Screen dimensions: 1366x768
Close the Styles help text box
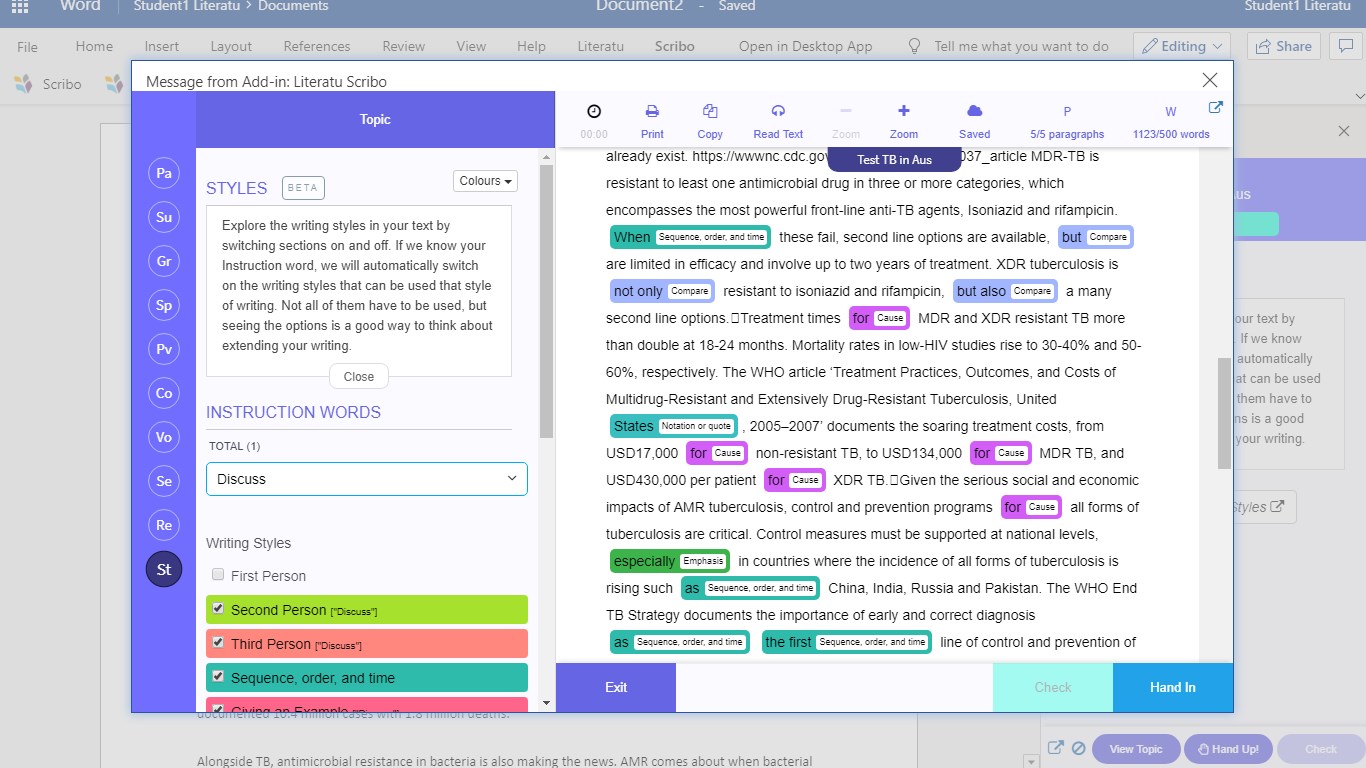359,377
